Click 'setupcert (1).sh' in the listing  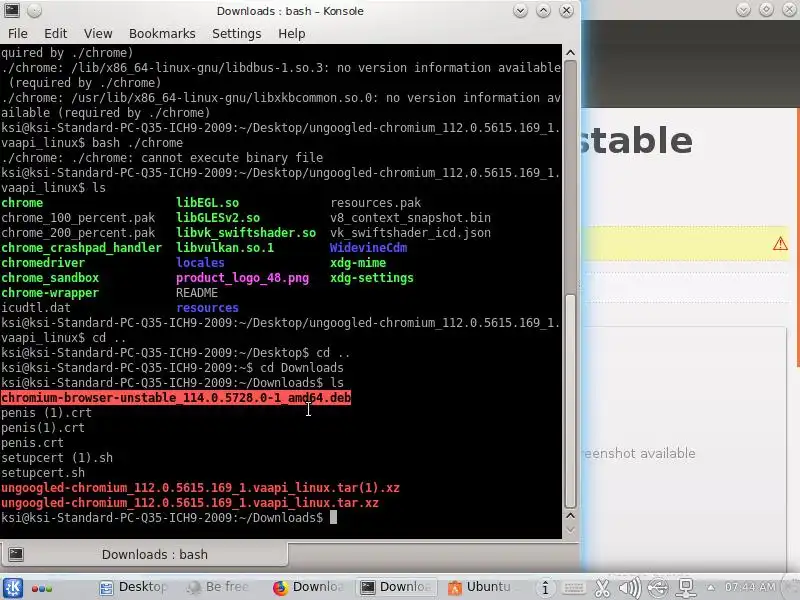point(57,458)
